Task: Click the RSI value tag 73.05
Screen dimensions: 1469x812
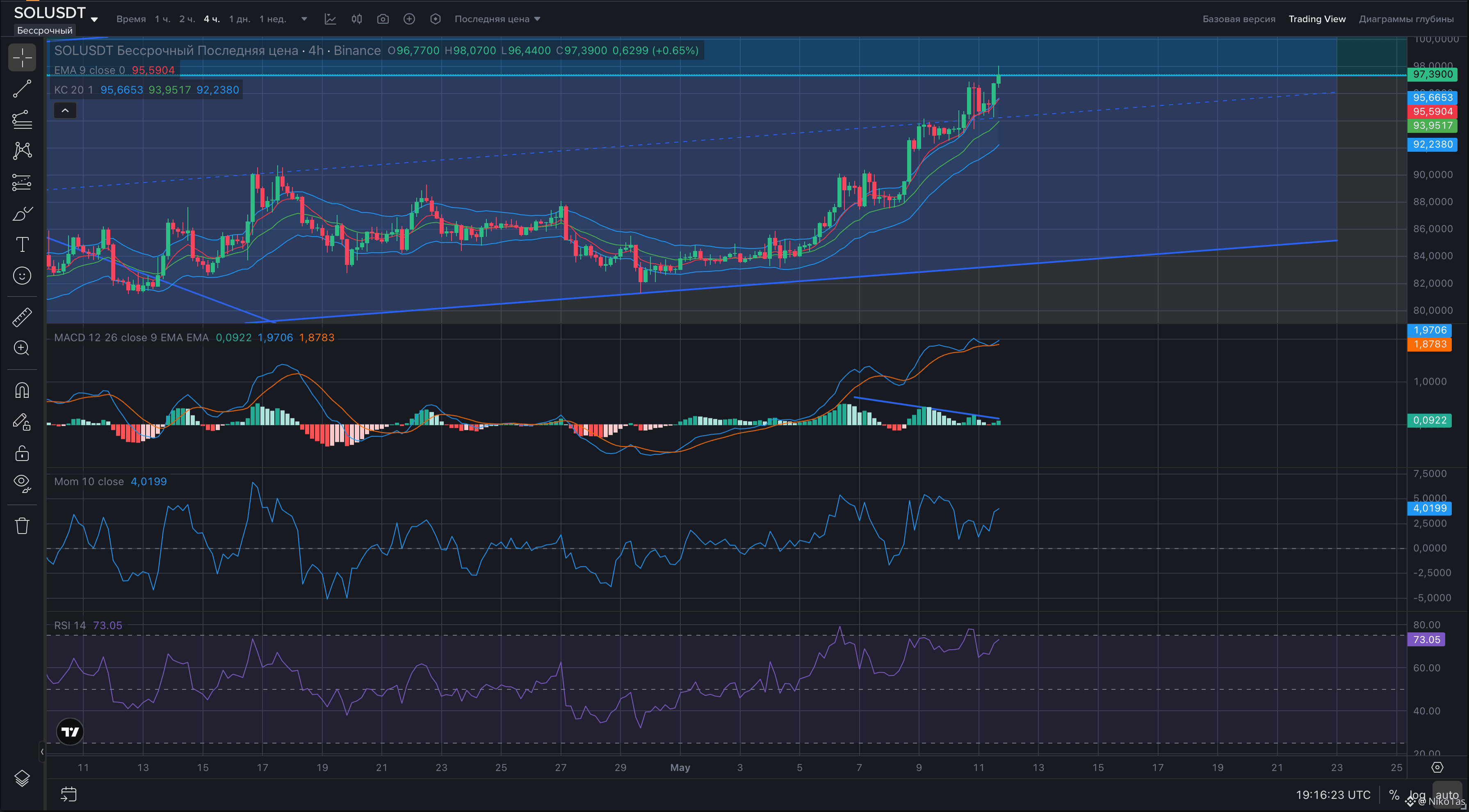Action: [1426, 639]
